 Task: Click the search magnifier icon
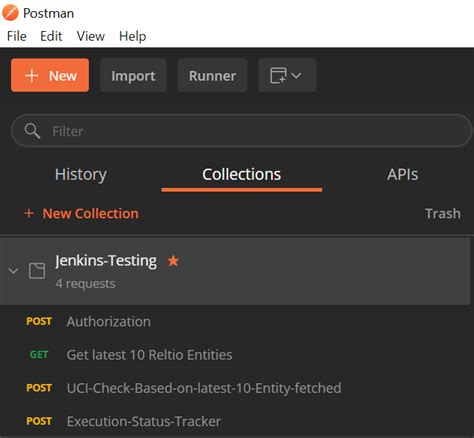tap(32, 131)
